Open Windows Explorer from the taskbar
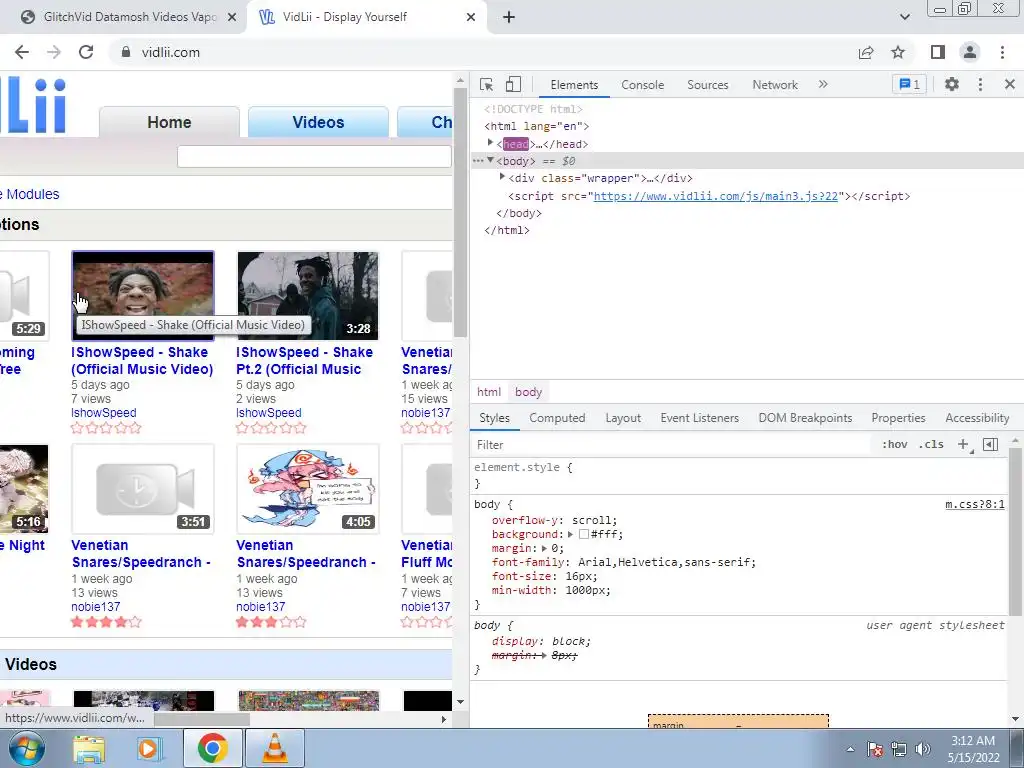The height and width of the screenshot is (768, 1024). tap(89, 749)
